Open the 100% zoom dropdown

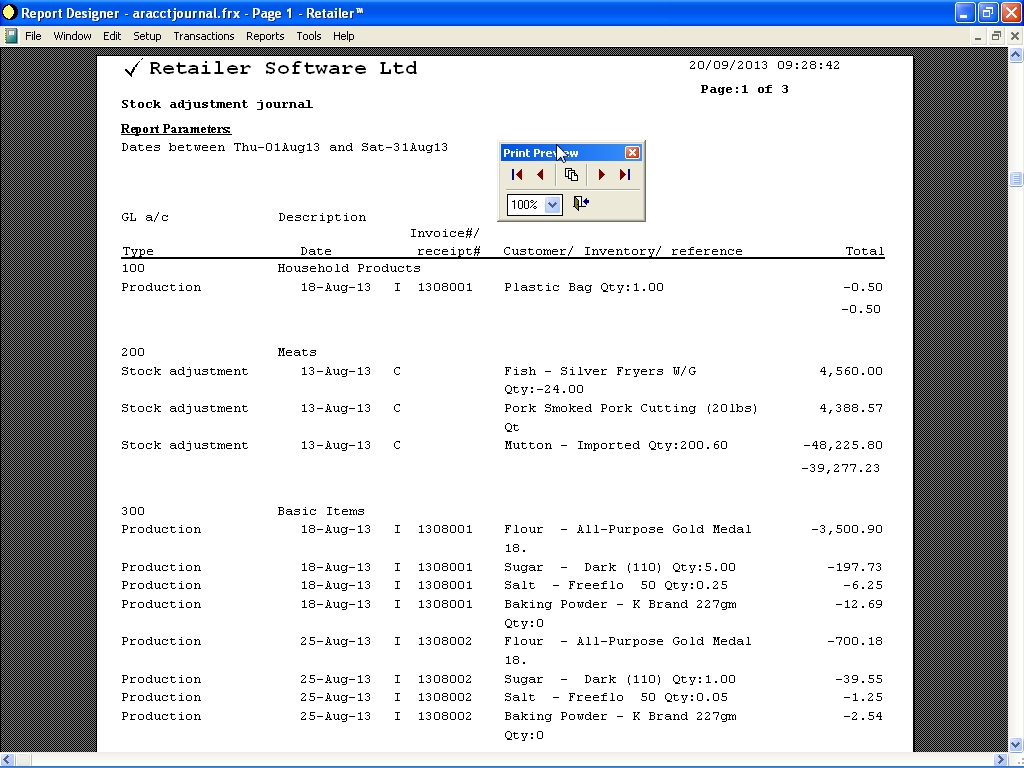click(553, 205)
